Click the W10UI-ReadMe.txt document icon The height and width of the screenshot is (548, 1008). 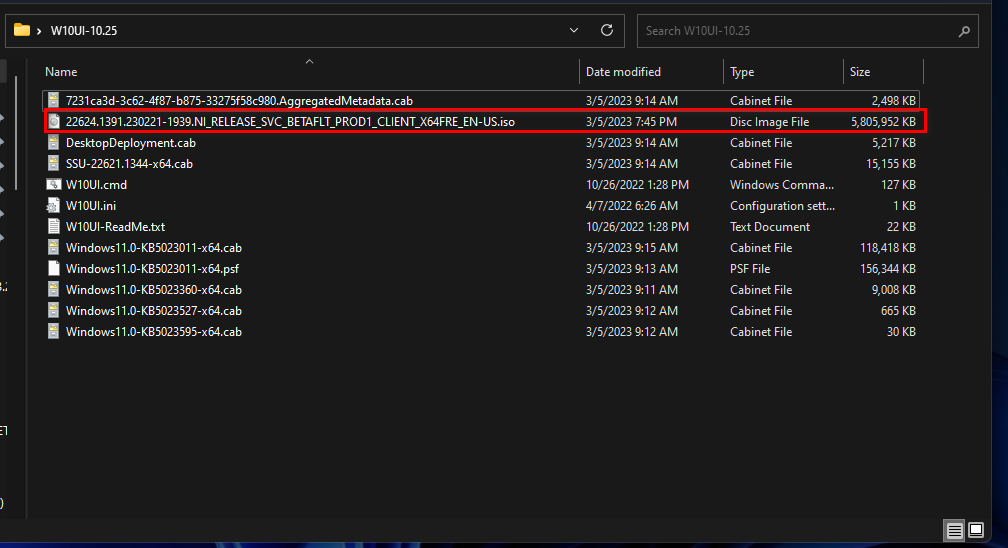[x=53, y=226]
